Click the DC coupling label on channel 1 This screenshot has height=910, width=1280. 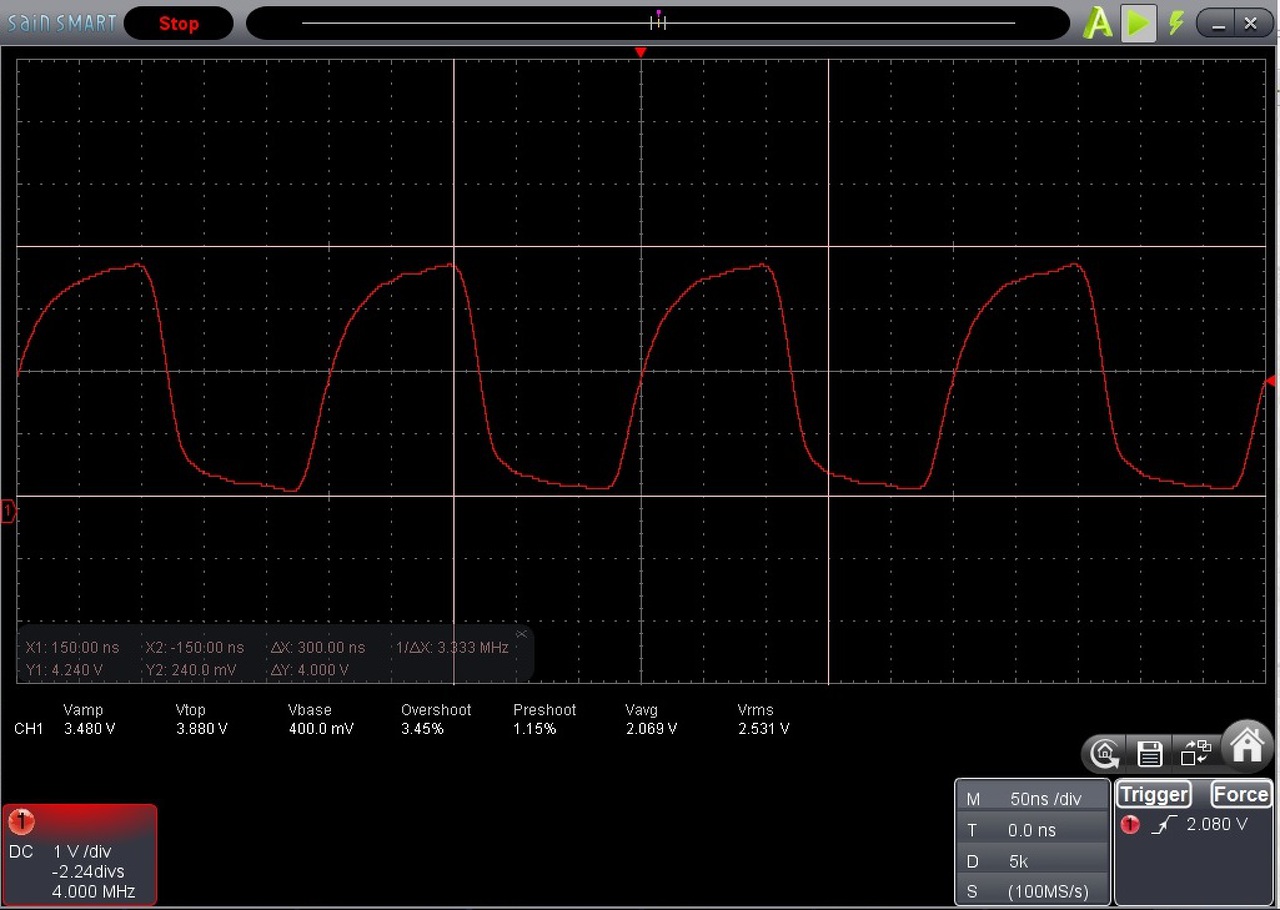pos(21,852)
